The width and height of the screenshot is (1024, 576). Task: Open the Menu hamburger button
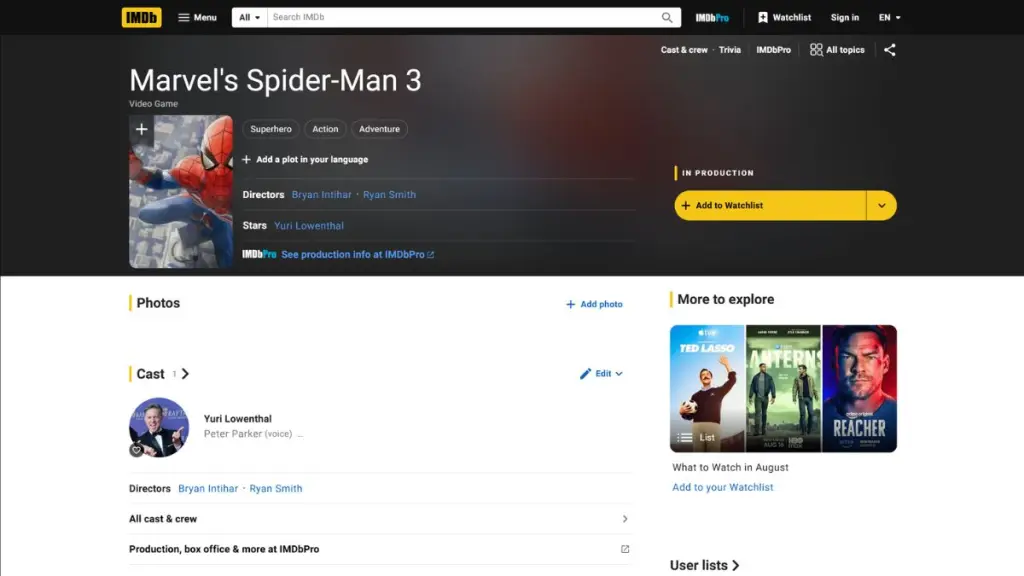pyautogui.click(x=197, y=18)
